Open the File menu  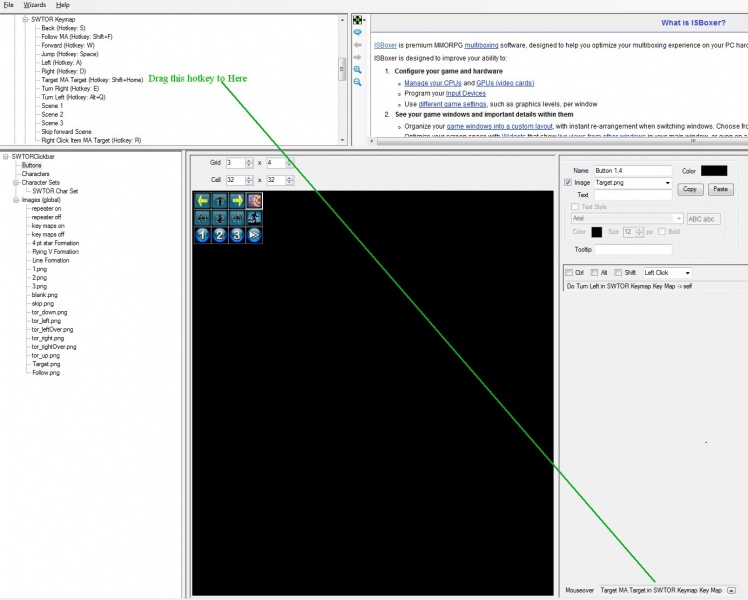pos(9,5)
